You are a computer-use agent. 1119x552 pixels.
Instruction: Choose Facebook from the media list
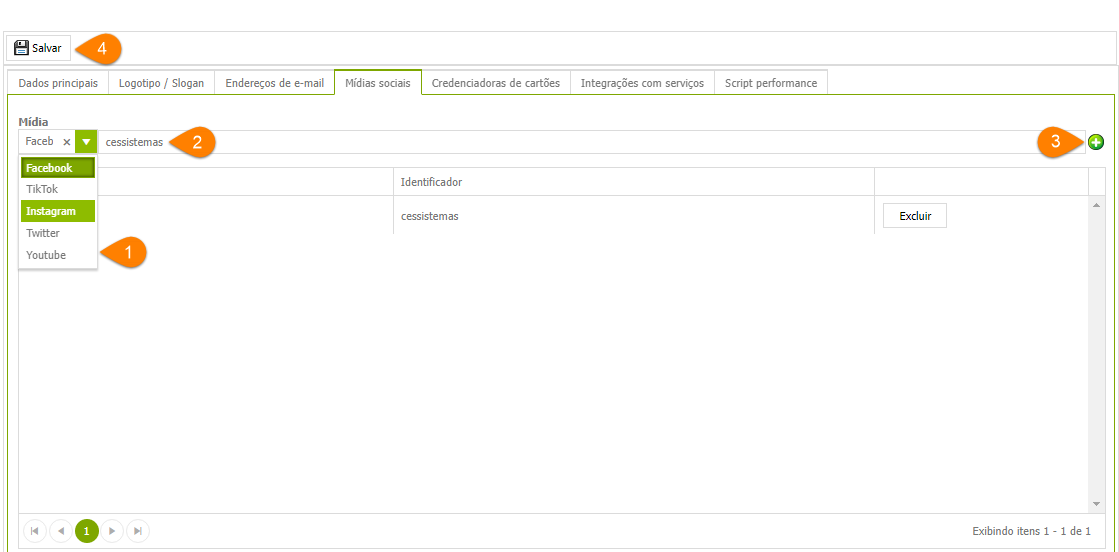(x=58, y=168)
